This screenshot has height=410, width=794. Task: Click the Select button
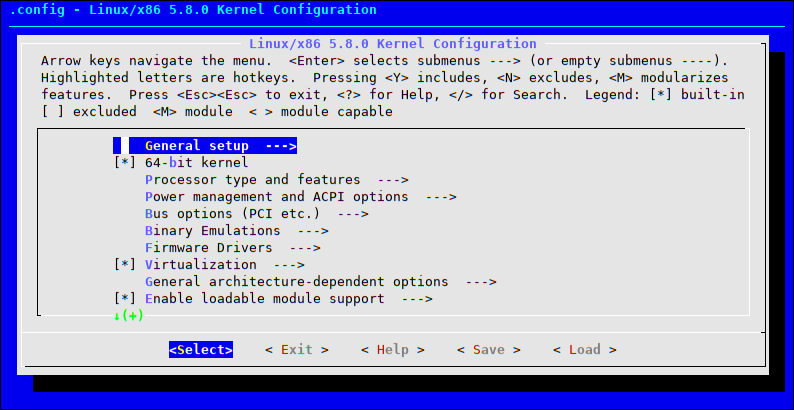pyautogui.click(x=201, y=350)
